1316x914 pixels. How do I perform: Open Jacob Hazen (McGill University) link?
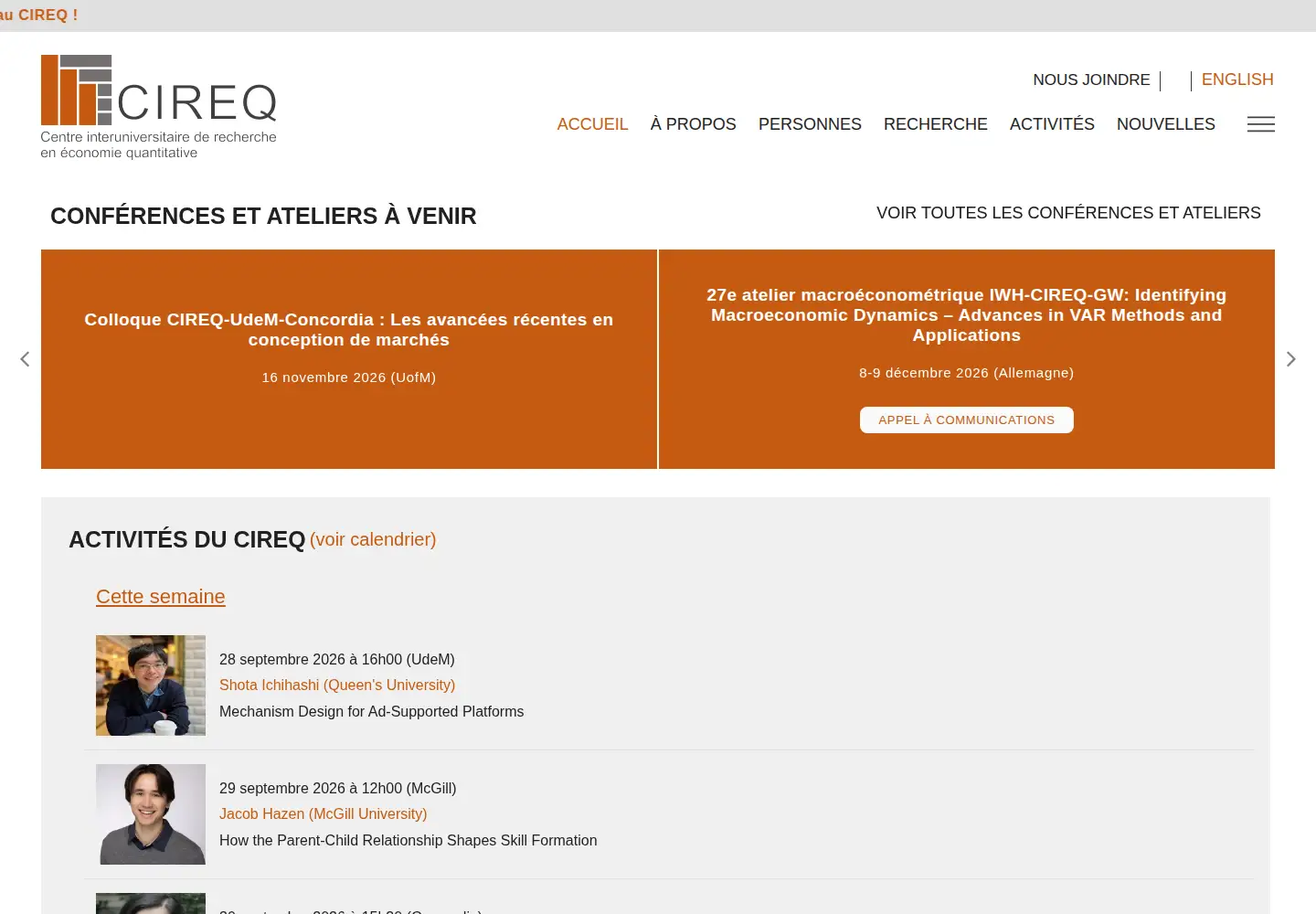point(323,813)
